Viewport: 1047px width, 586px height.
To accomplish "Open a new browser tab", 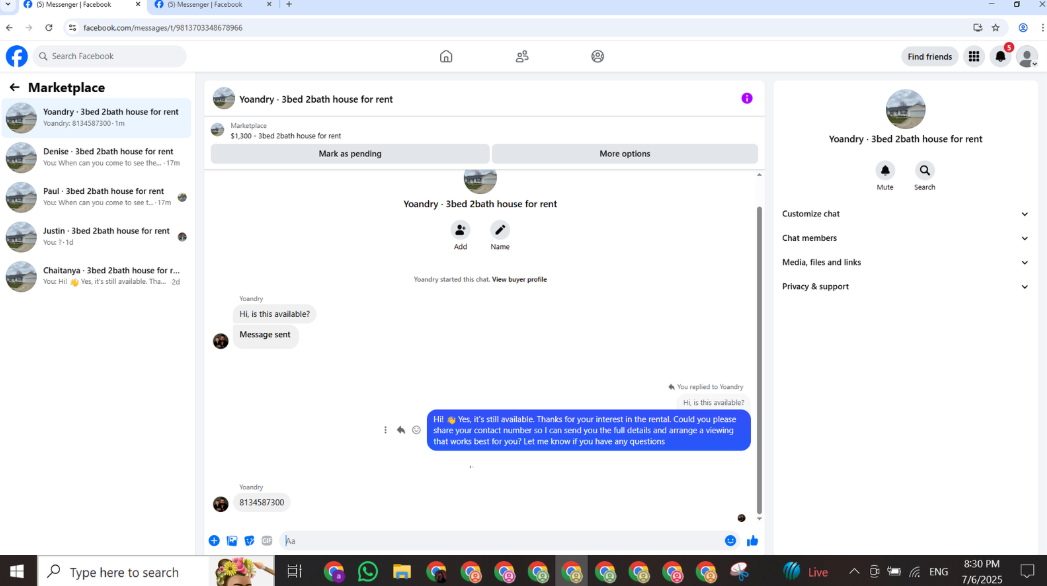I will pos(289,5).
